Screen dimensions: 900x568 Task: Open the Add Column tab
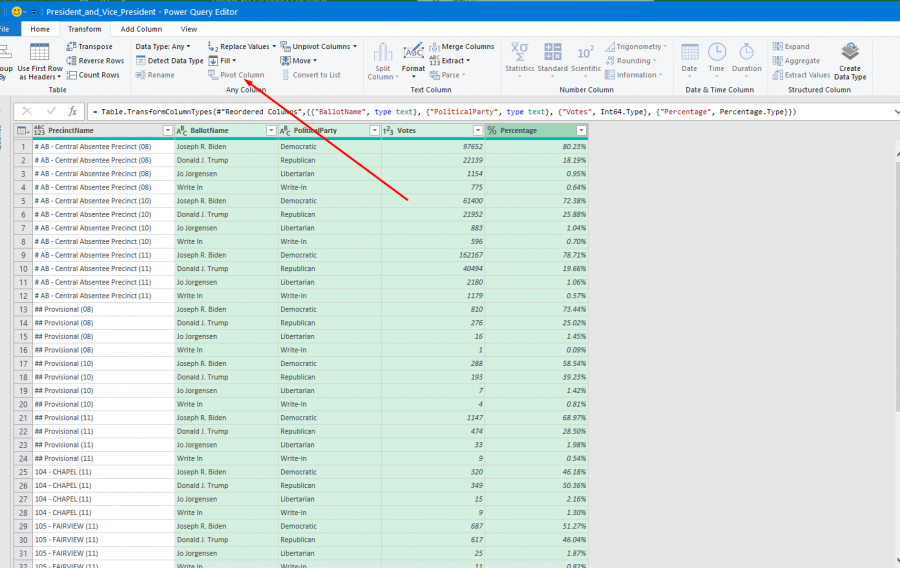(141, 29)
